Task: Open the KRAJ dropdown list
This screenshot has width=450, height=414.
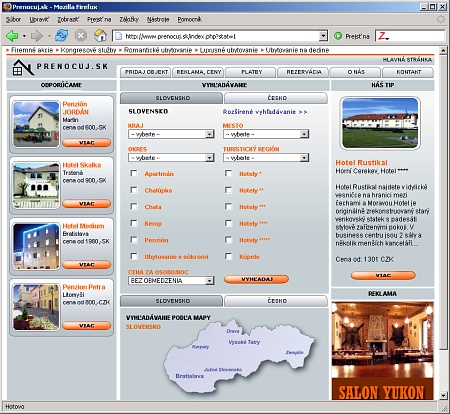Action: pyautogui.click(x=171, y=134)
